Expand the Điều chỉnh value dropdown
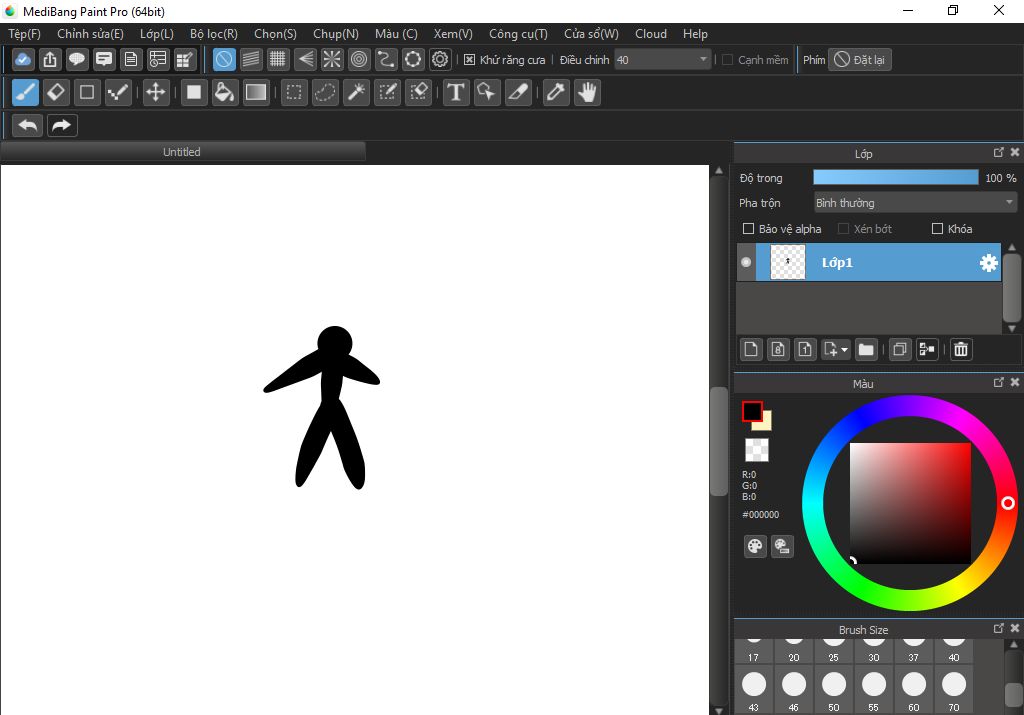 pos(704,60)
